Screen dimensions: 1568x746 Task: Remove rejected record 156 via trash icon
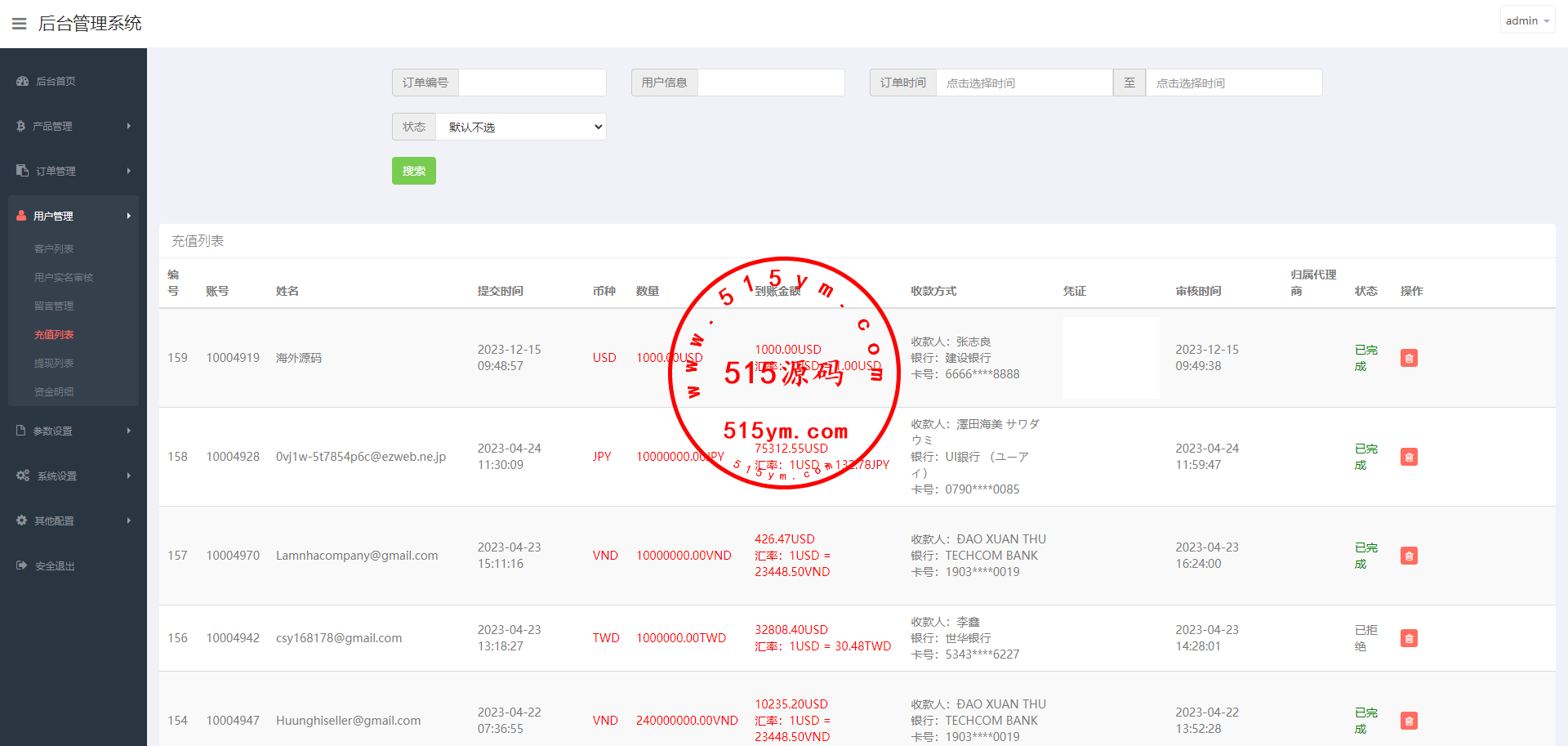(x=1409, y=638)
